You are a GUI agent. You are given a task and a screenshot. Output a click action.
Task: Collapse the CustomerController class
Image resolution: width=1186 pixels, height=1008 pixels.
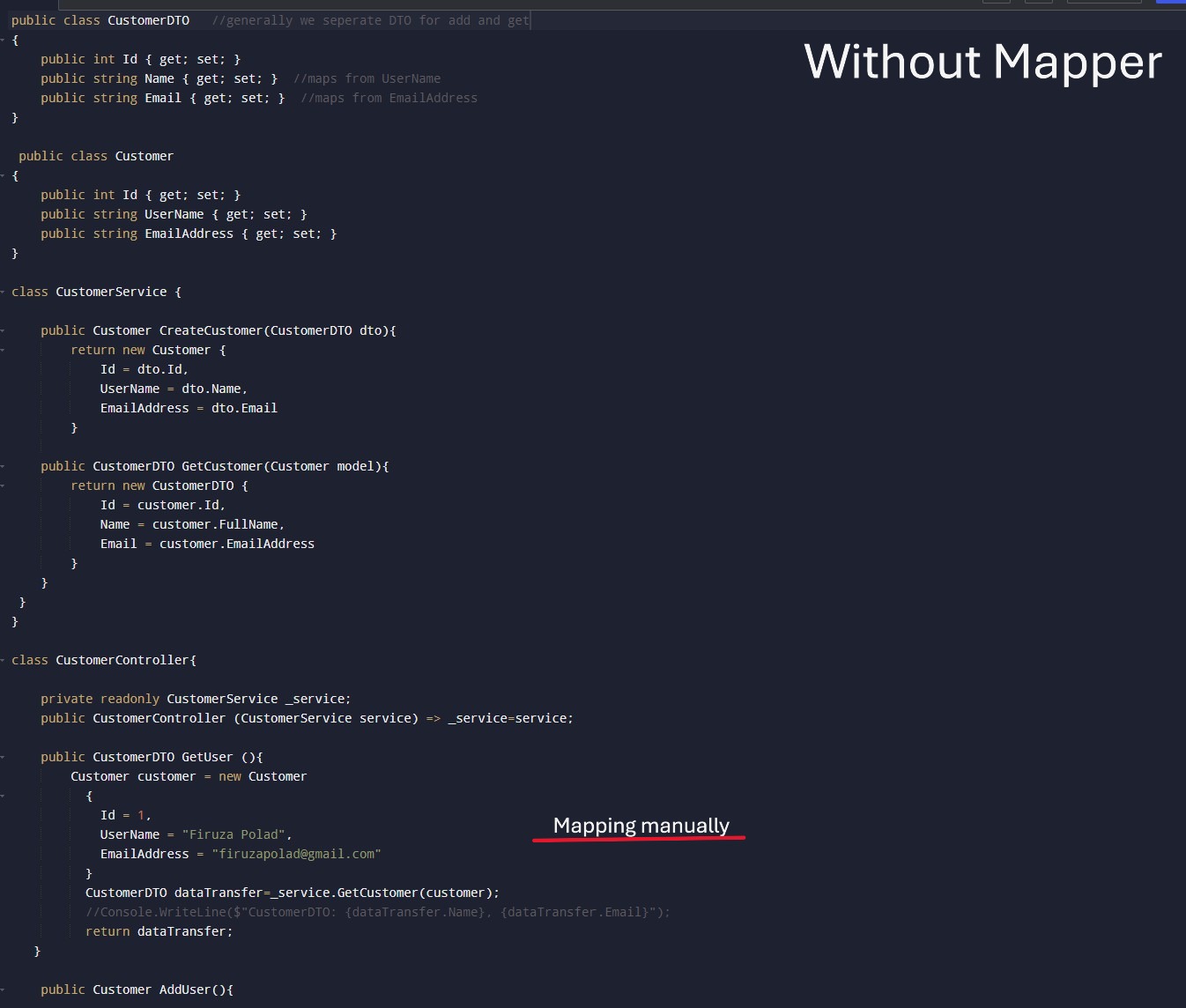(4, 660)
